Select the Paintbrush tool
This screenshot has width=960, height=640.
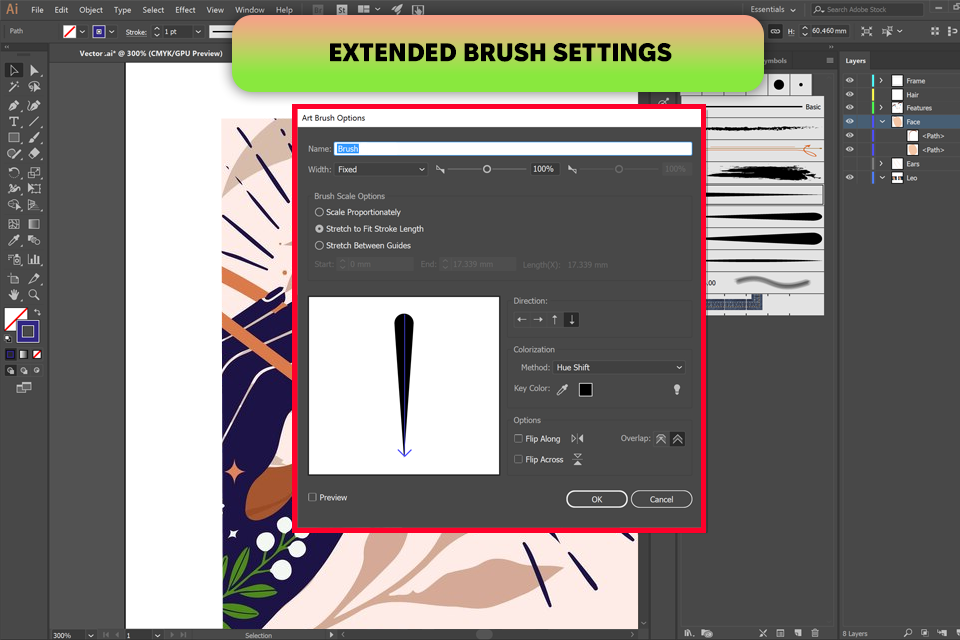[x=34, y=138]
